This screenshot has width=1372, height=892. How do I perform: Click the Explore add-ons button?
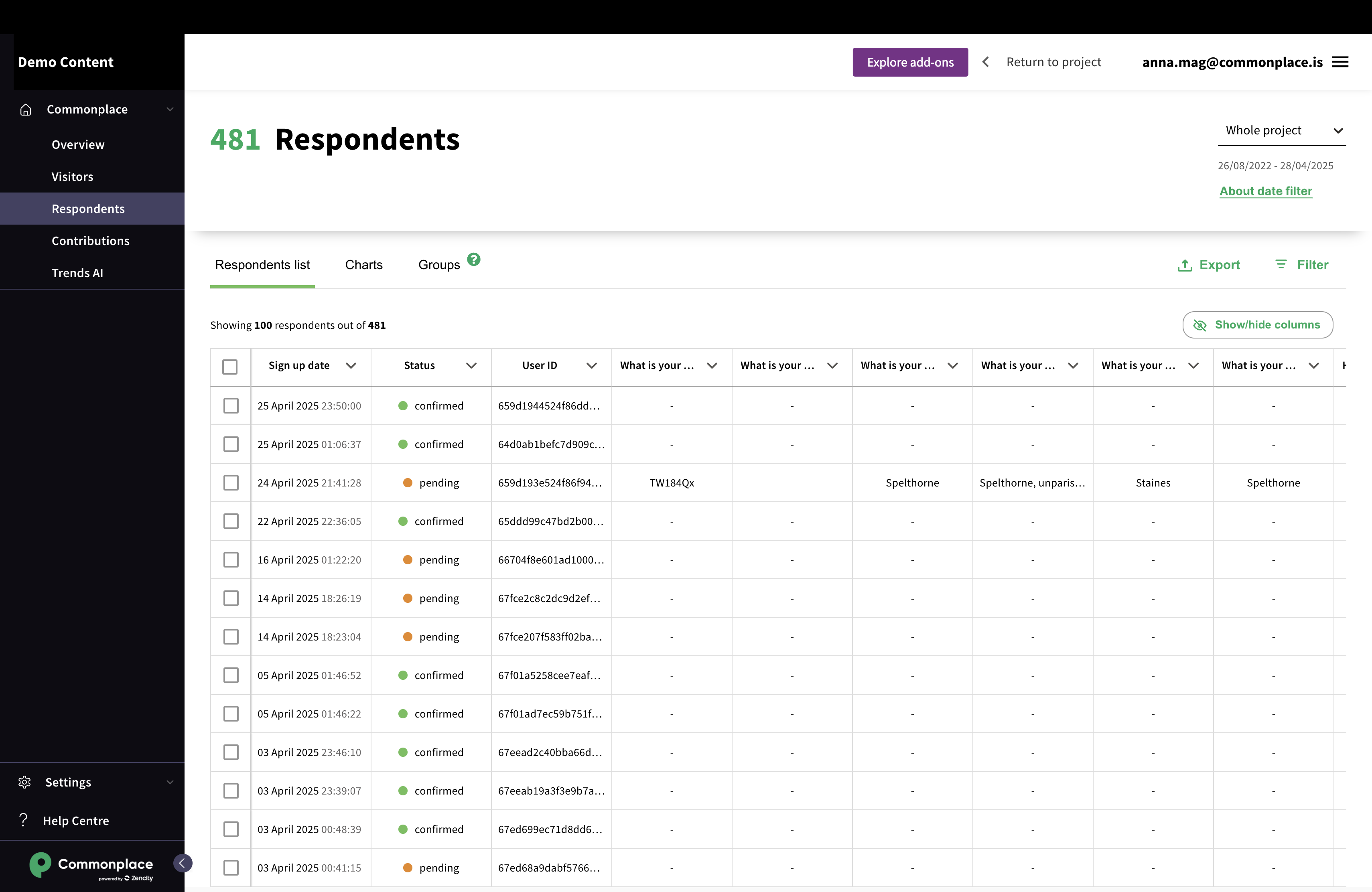tap(910, 62)
